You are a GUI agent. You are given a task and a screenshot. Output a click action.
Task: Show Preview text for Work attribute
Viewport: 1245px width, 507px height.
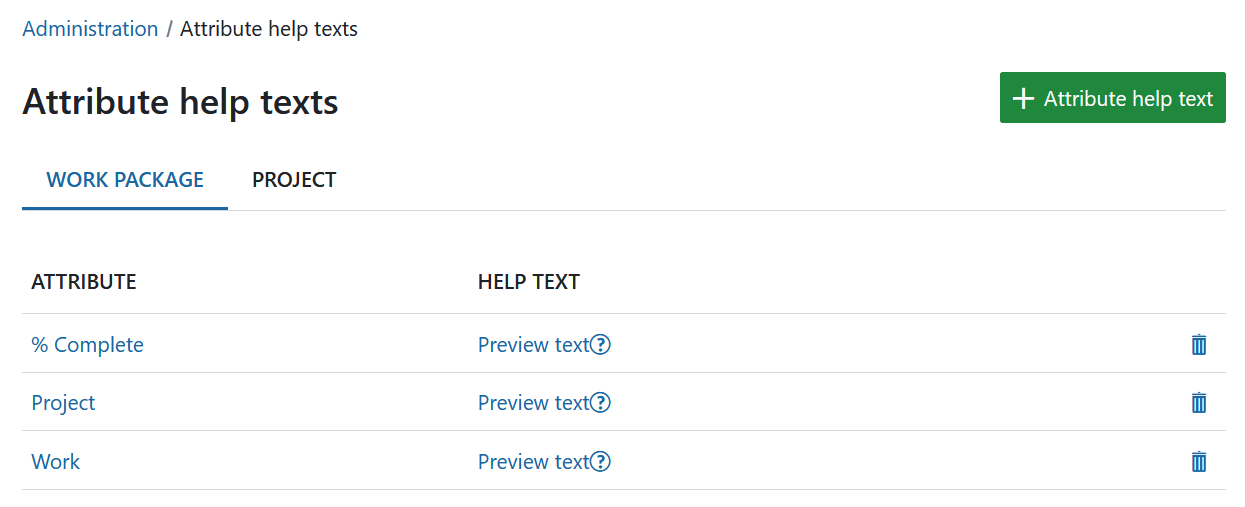533,462
